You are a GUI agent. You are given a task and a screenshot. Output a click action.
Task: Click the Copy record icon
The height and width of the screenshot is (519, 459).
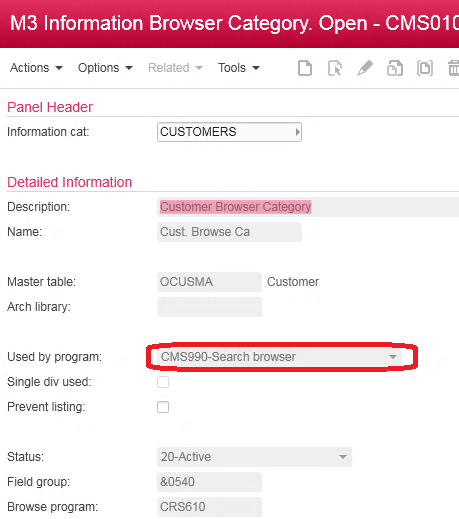395,68
